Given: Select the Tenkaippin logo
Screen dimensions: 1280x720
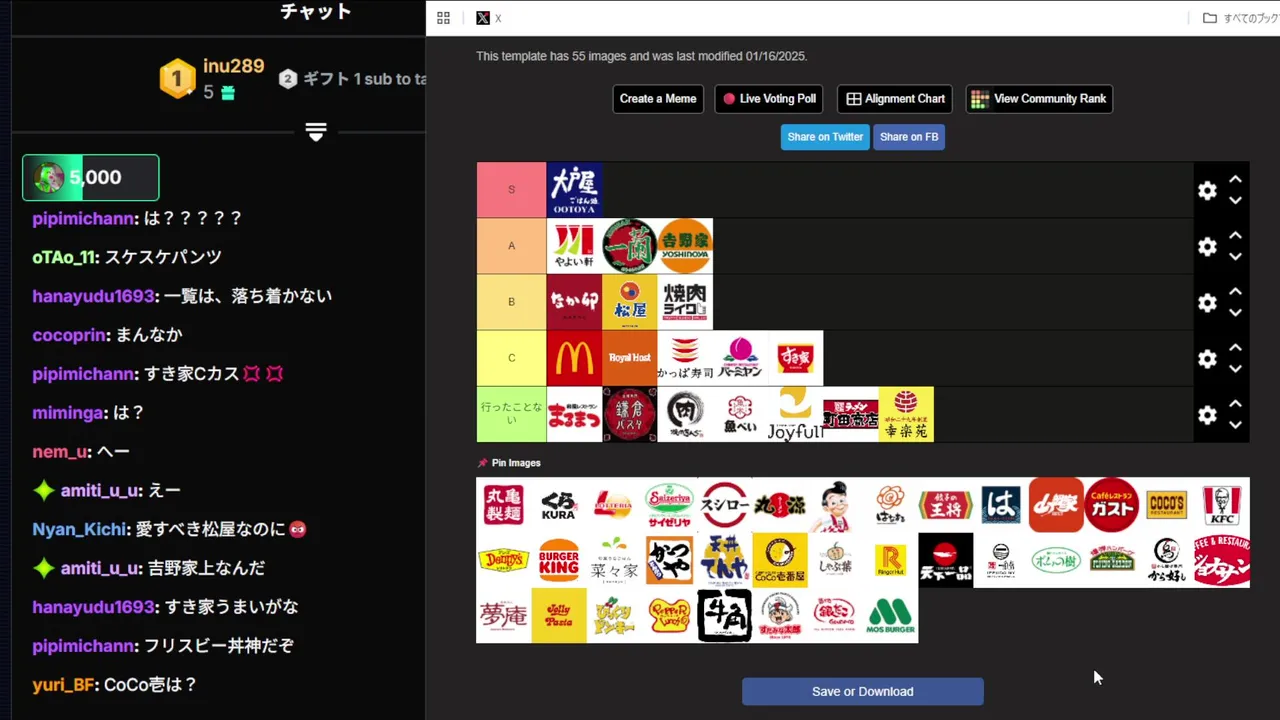Looking at the screenshot, I should 945,560.
